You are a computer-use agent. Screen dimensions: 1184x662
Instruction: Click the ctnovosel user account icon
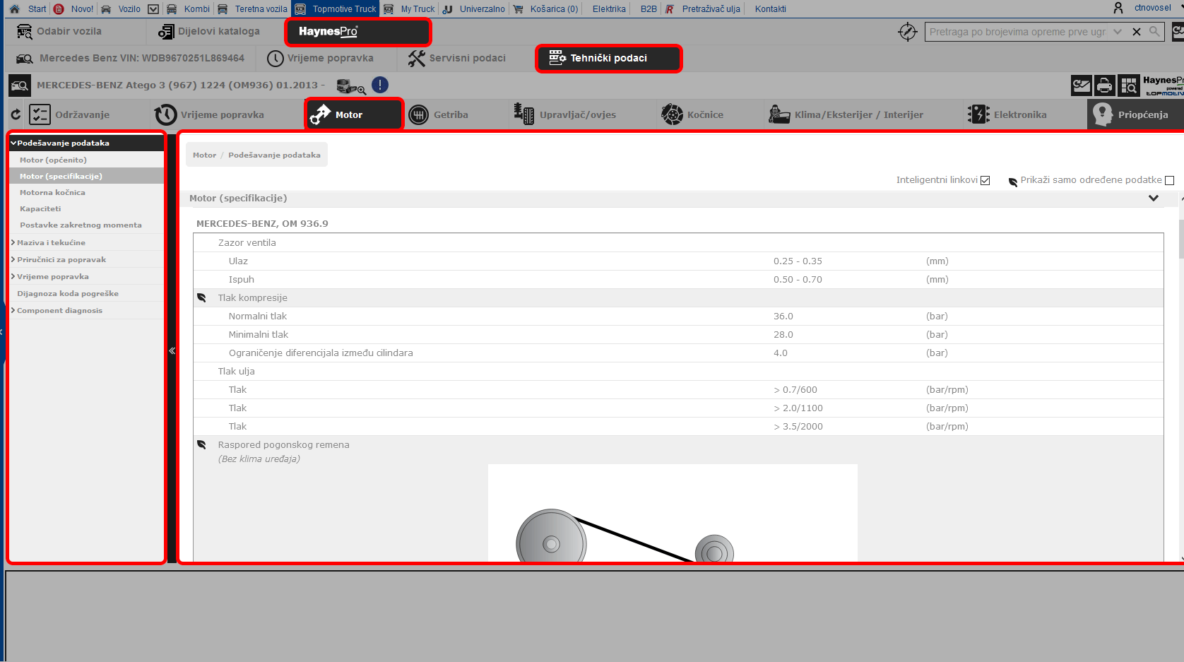(x=1118, y=8)
